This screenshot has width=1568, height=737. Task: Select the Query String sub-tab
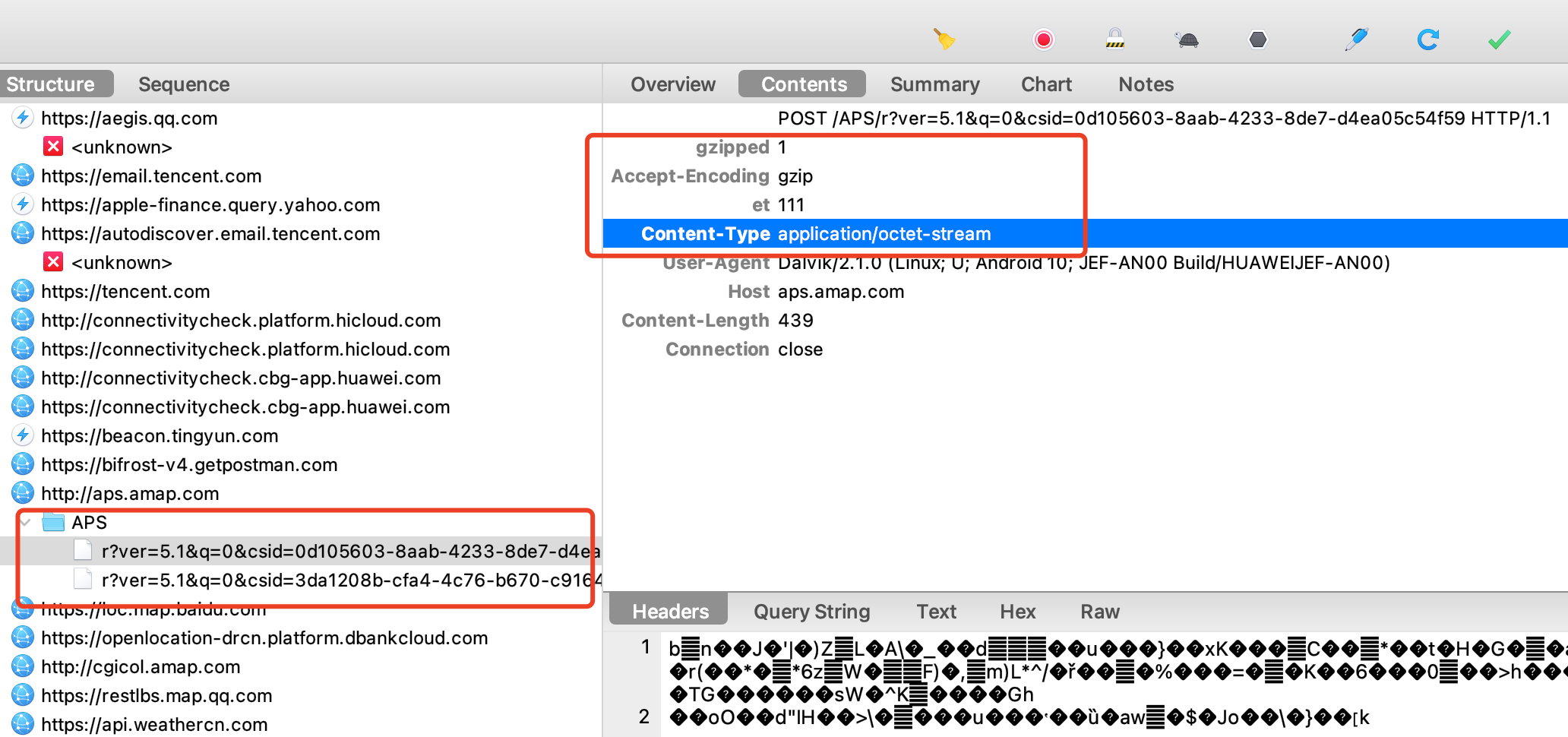click(811, 611)
